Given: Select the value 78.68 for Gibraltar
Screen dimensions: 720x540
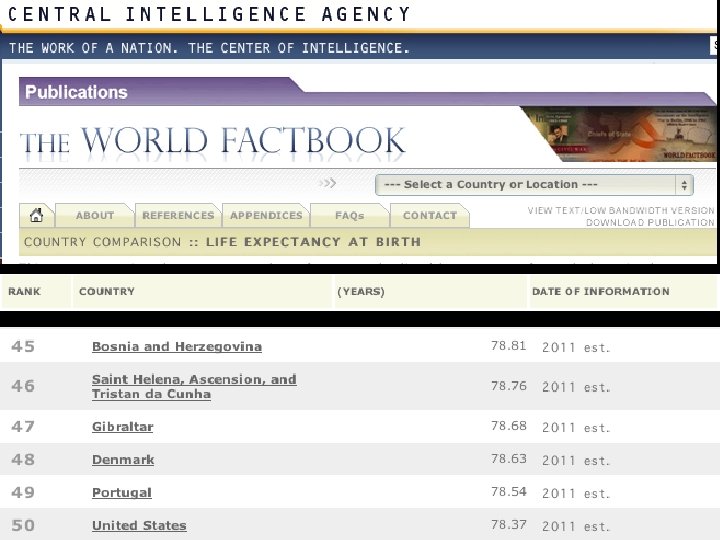Looking at the screenshot, I should point(508,426).
